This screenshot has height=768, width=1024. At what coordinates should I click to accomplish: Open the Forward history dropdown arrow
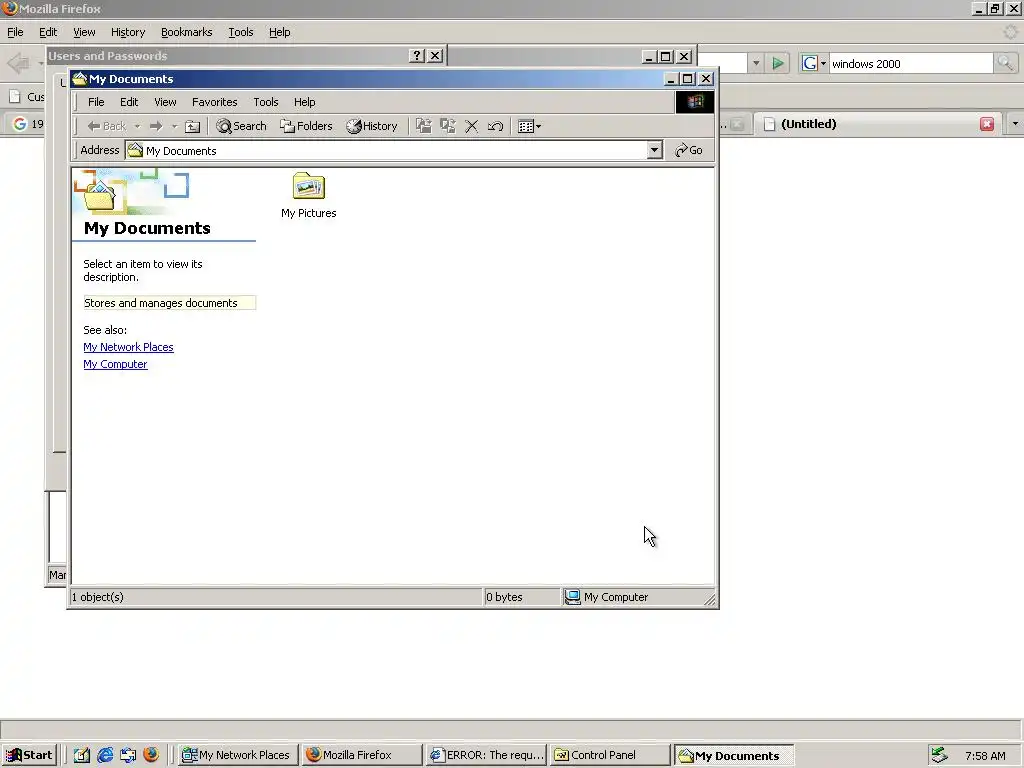pyautogui.click(x=174, y=126)
